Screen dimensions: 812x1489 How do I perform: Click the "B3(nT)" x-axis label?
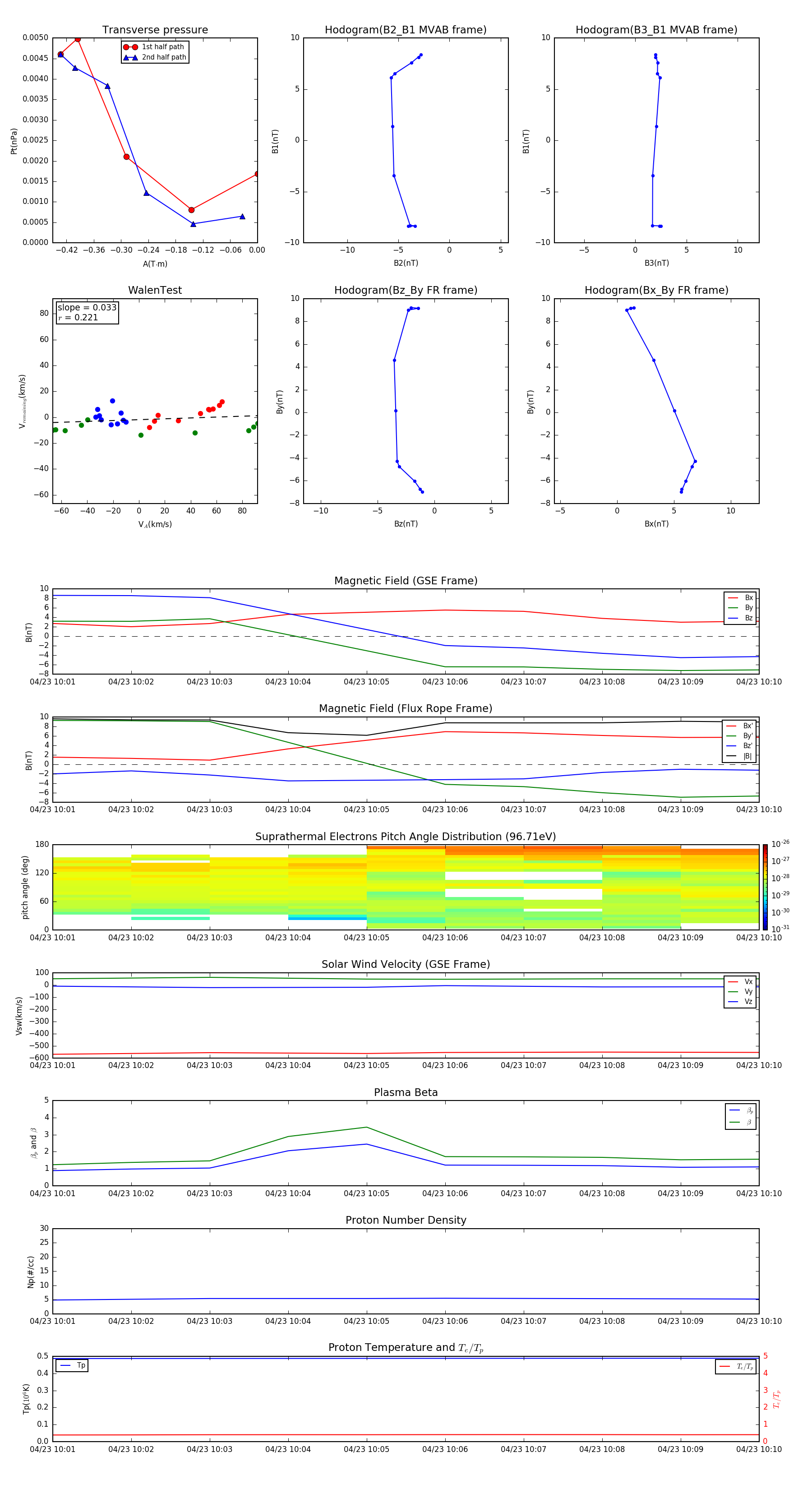[x=656, y=263]
